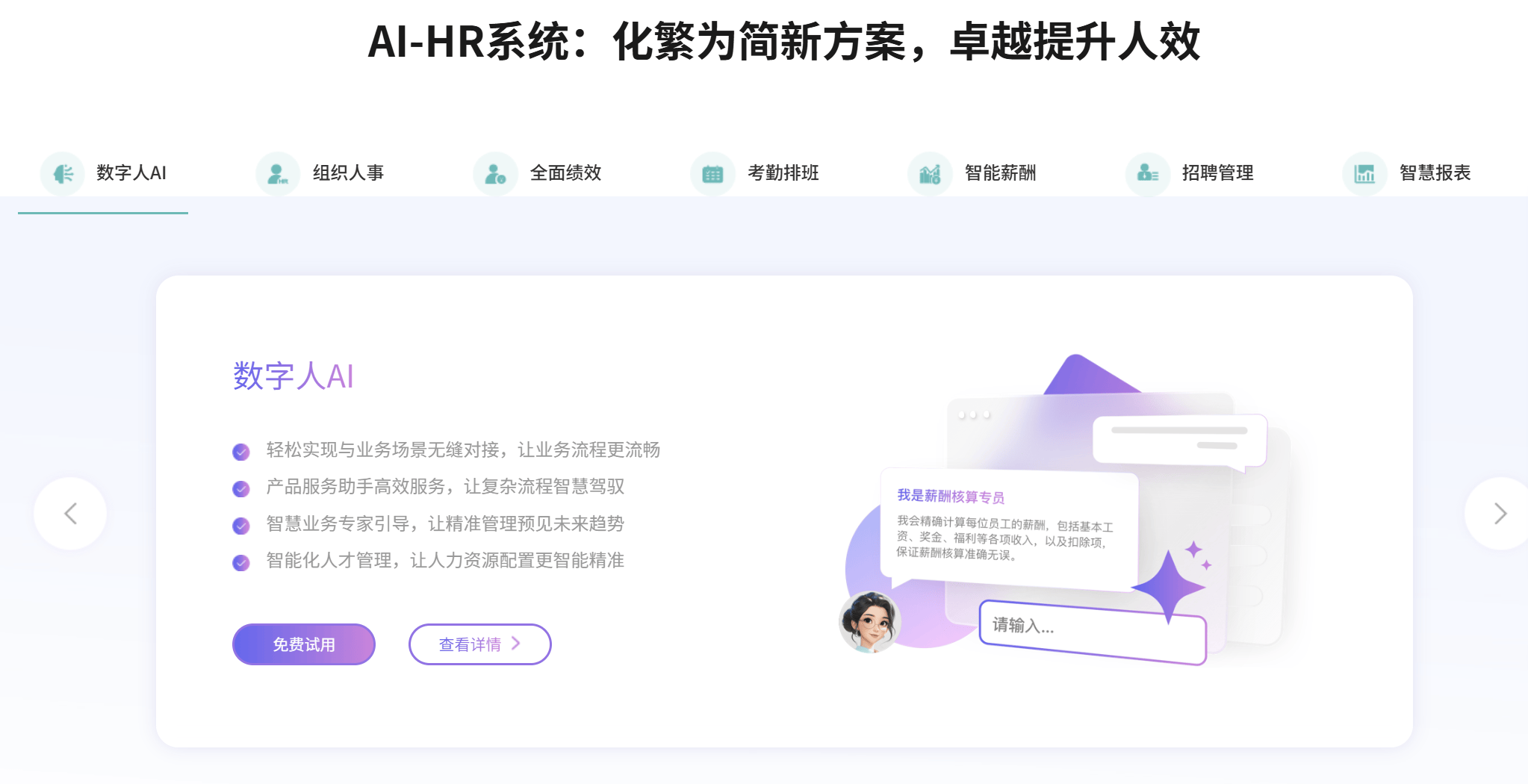Image resolution: width=1528 pixels, height=784 pixels.
Task: Click the 数字人AI megaphone icon
Action: tap(63, 174)
